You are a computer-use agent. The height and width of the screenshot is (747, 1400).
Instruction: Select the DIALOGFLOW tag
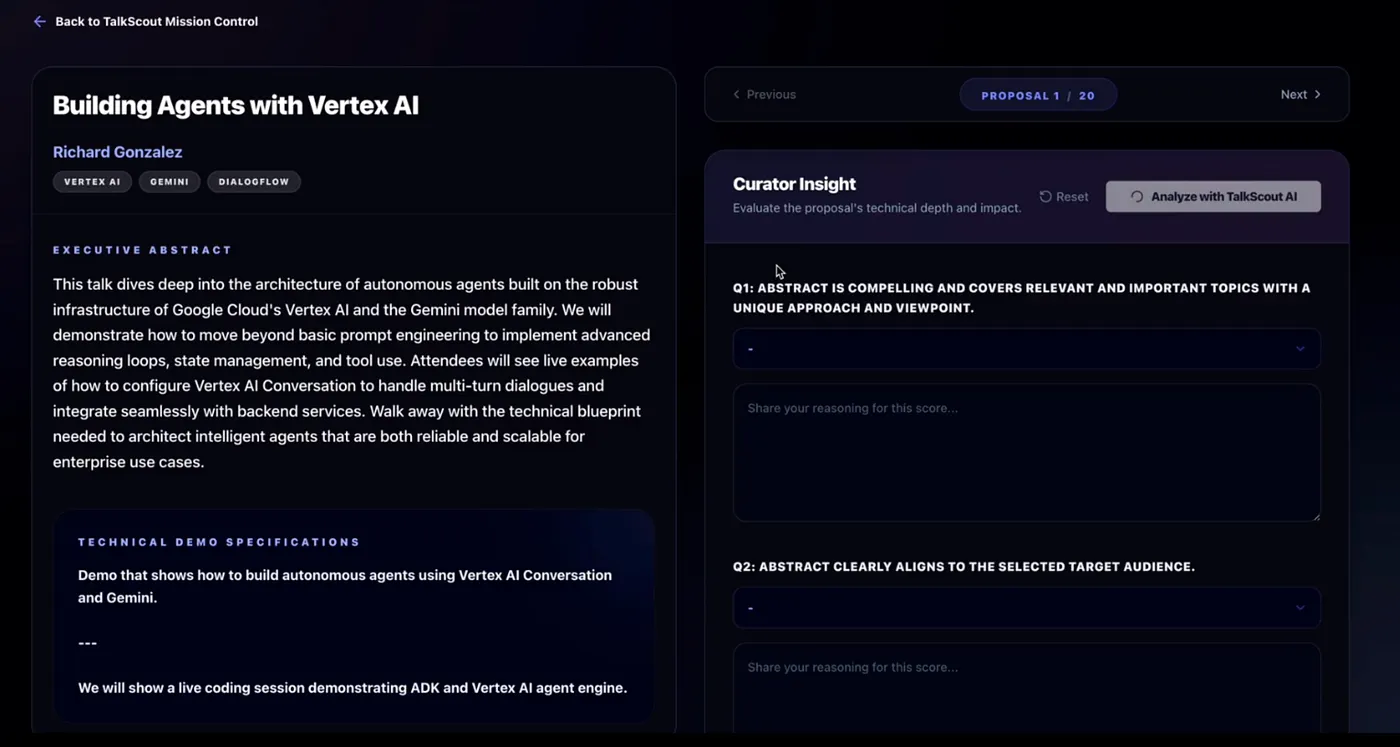coord(254,182)
